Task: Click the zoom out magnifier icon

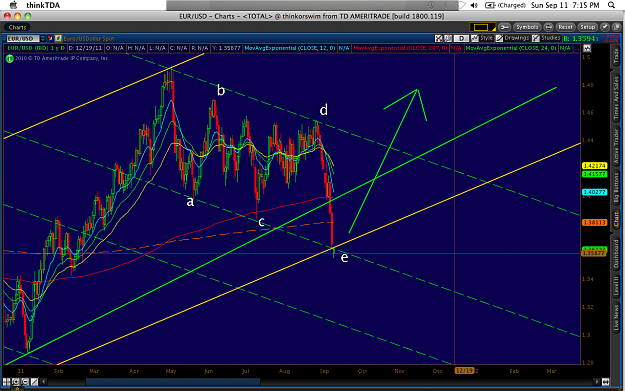Action: (25, 382)
